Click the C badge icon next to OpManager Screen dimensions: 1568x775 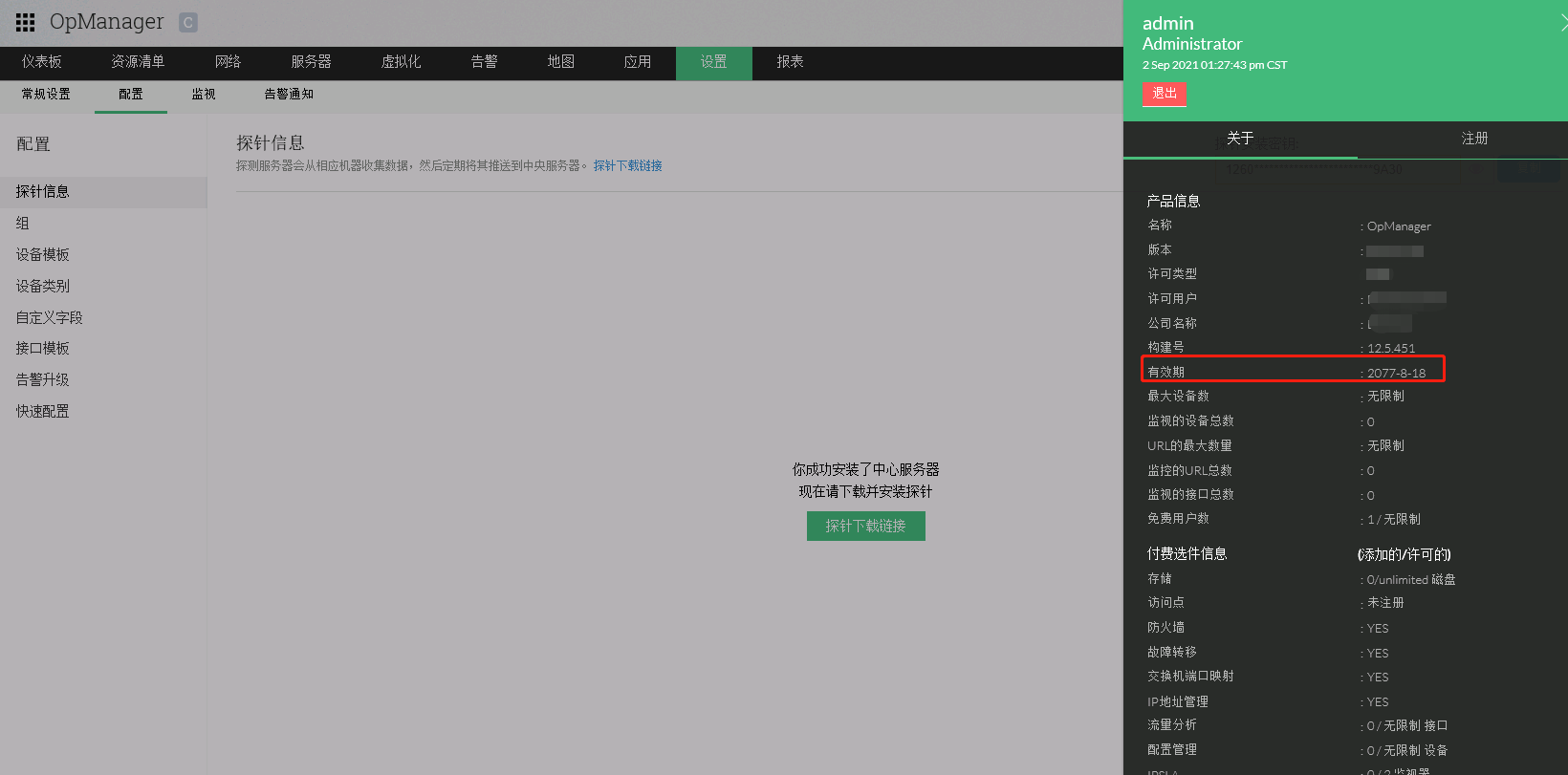188,22
